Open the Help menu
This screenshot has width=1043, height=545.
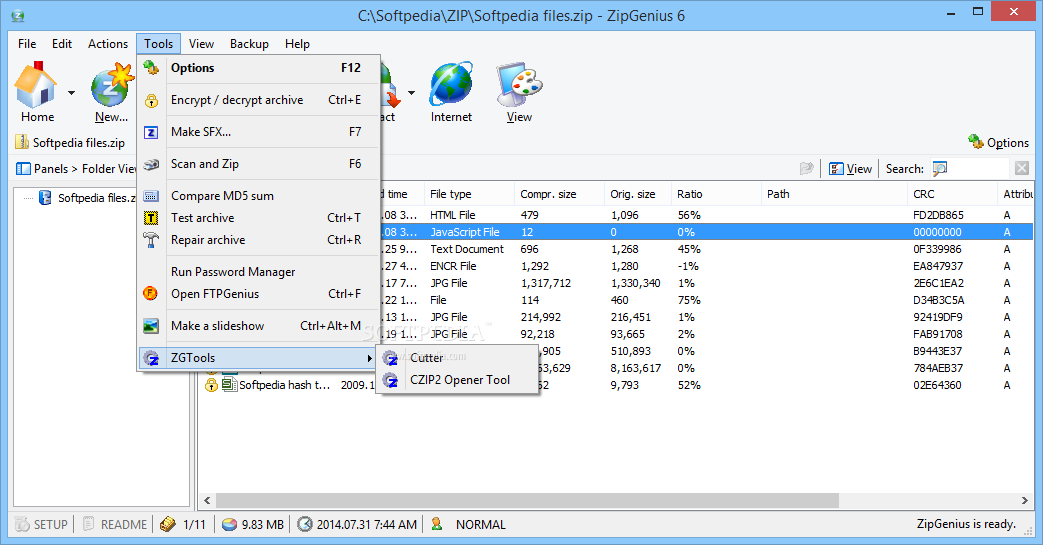[x=297, y=44]
